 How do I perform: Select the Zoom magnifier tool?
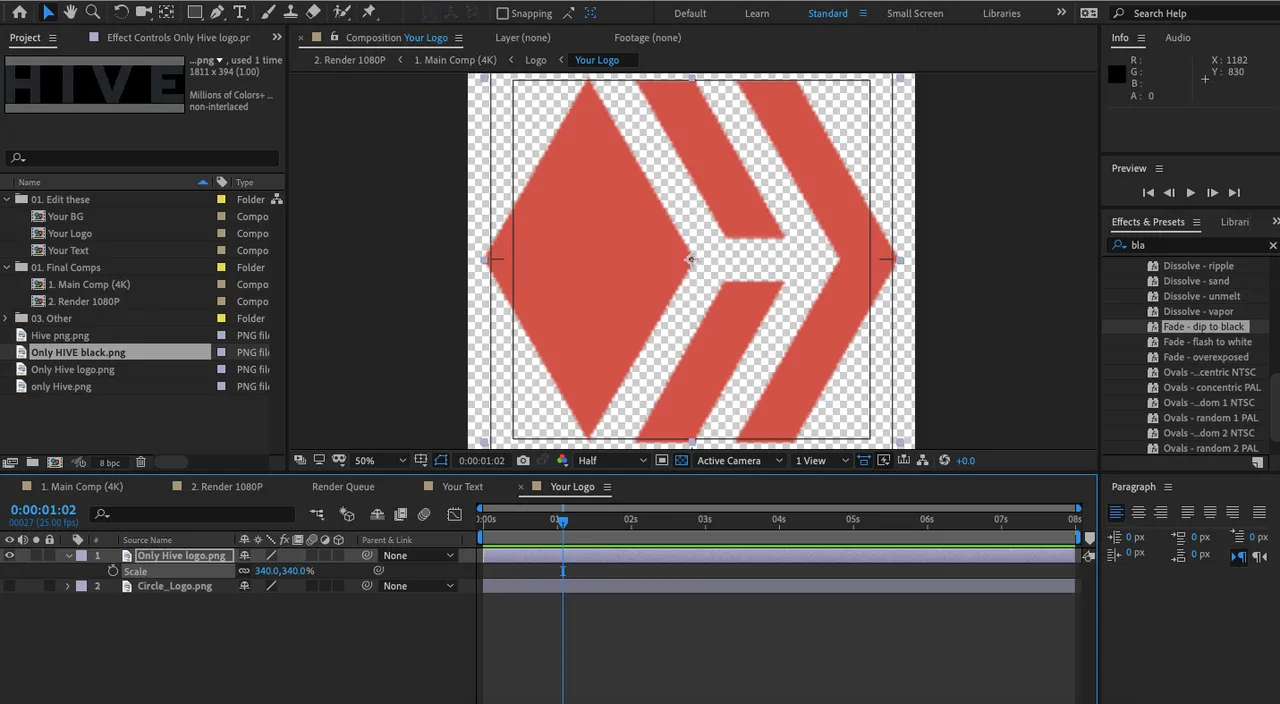93,12
